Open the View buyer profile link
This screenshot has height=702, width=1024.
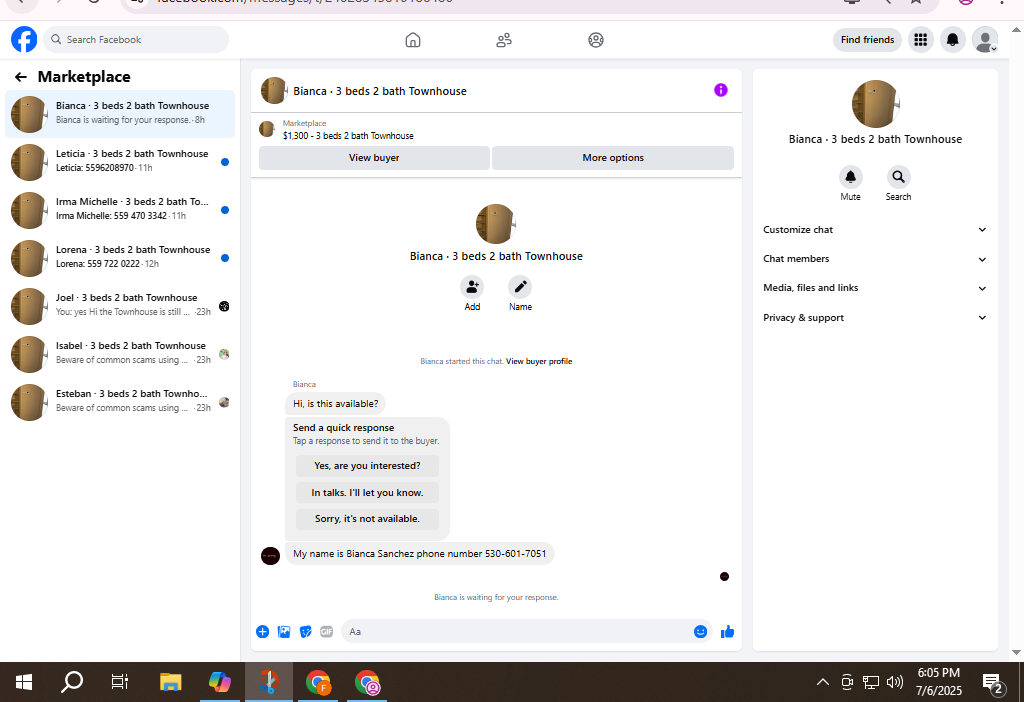click(x=539, y=361)
